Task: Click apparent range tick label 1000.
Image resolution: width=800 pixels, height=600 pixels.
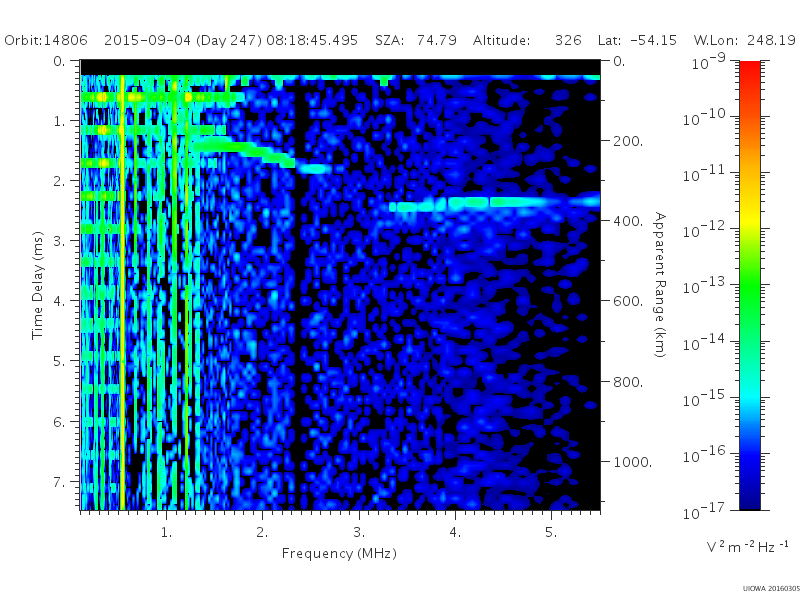Action: pos(632,462)
